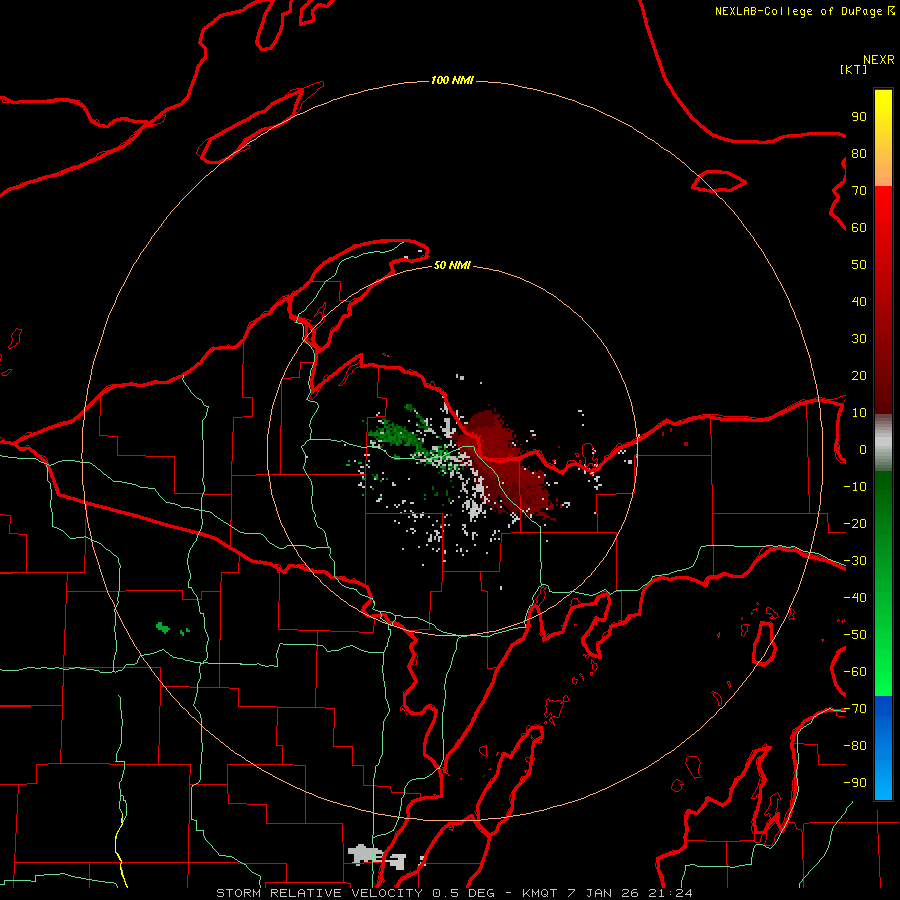
Task: Click the gray zero-velocity segment of color bar
Action: 883,443
